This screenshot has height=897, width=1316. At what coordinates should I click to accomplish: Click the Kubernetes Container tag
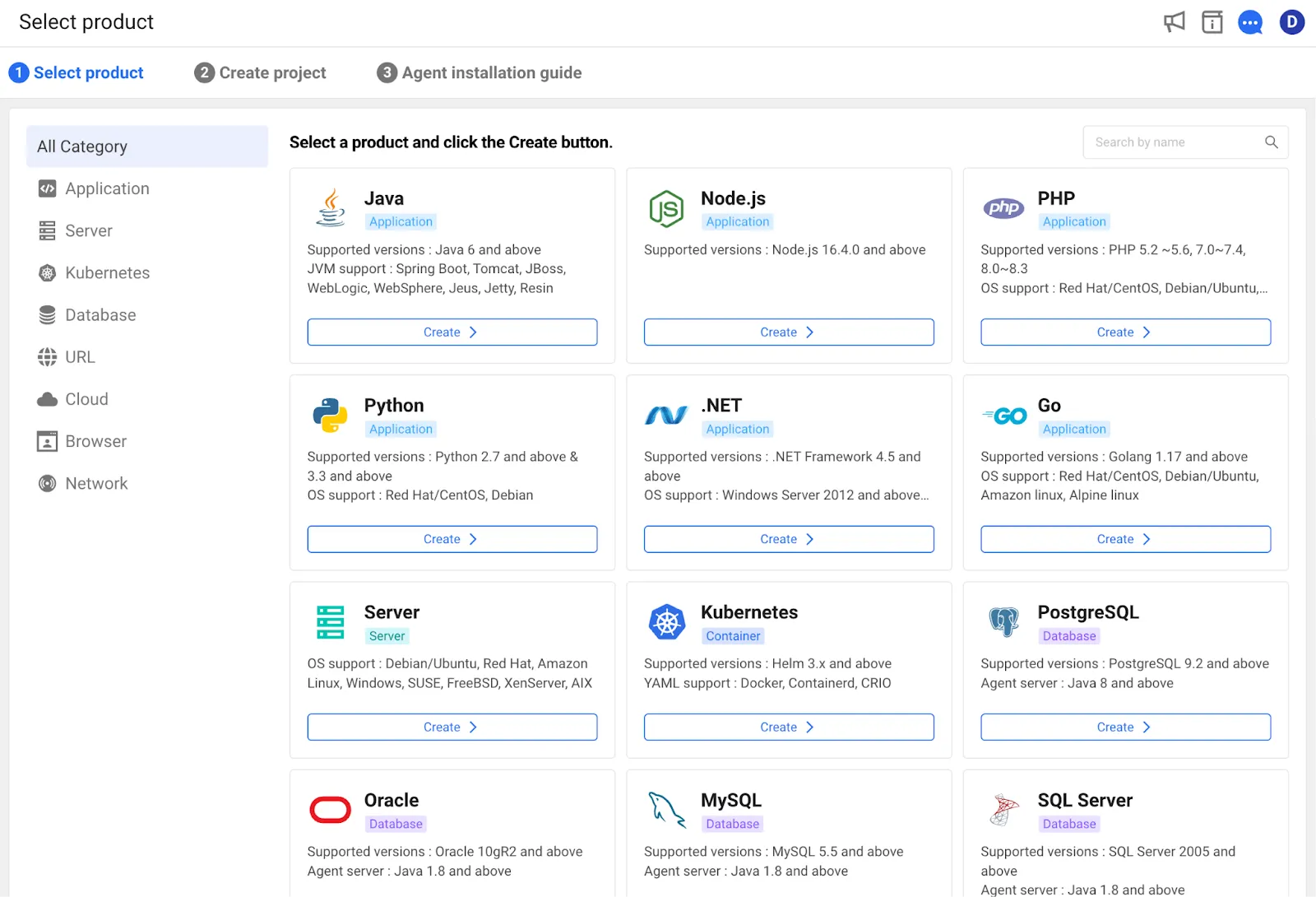[733, 636]
